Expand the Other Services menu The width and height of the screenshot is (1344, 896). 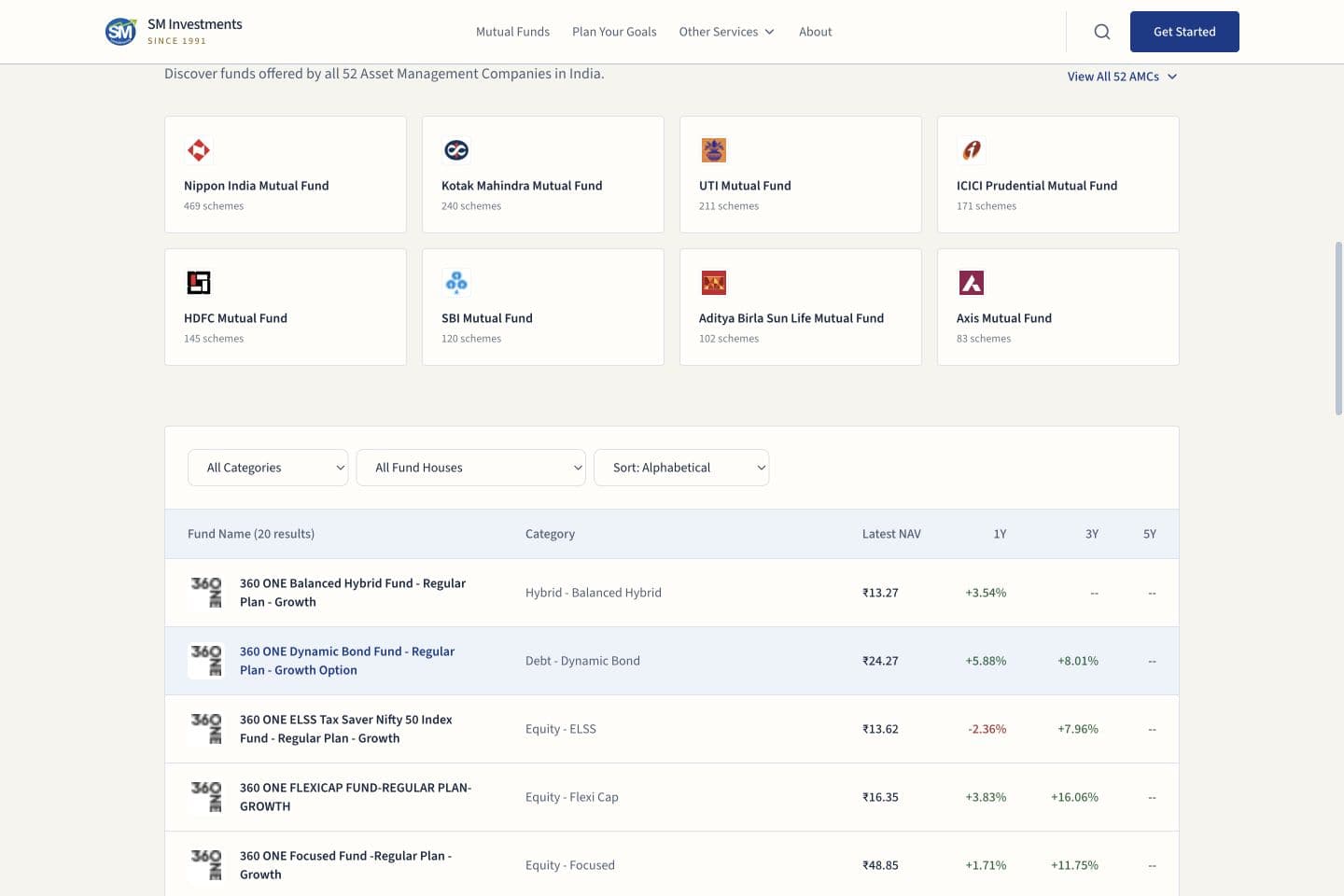(726, 32)
